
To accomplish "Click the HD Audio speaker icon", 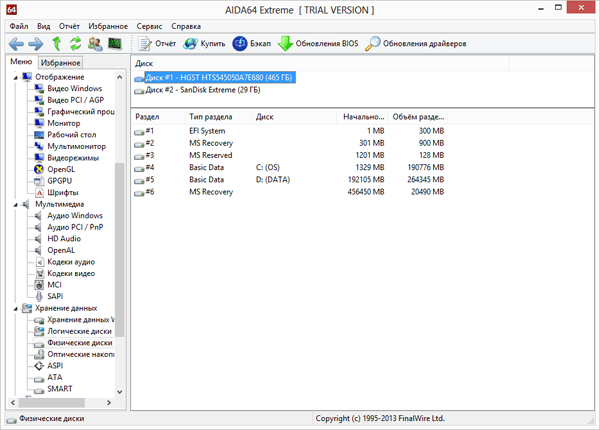I will 38,239.
